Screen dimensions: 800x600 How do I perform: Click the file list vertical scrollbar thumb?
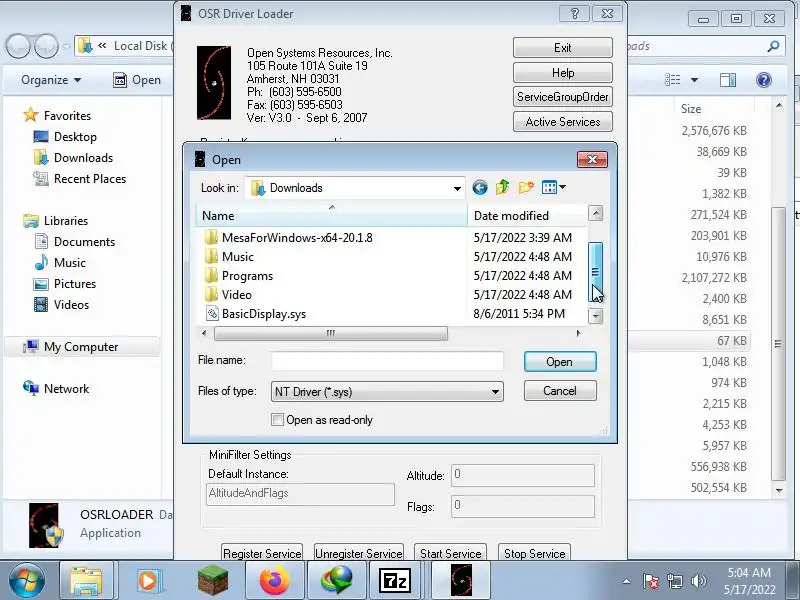595,272
